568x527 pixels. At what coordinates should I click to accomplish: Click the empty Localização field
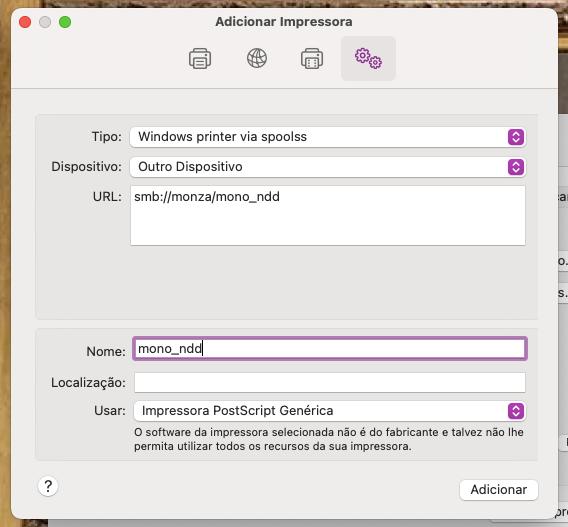pyautogui.click(x=330, y=382)
